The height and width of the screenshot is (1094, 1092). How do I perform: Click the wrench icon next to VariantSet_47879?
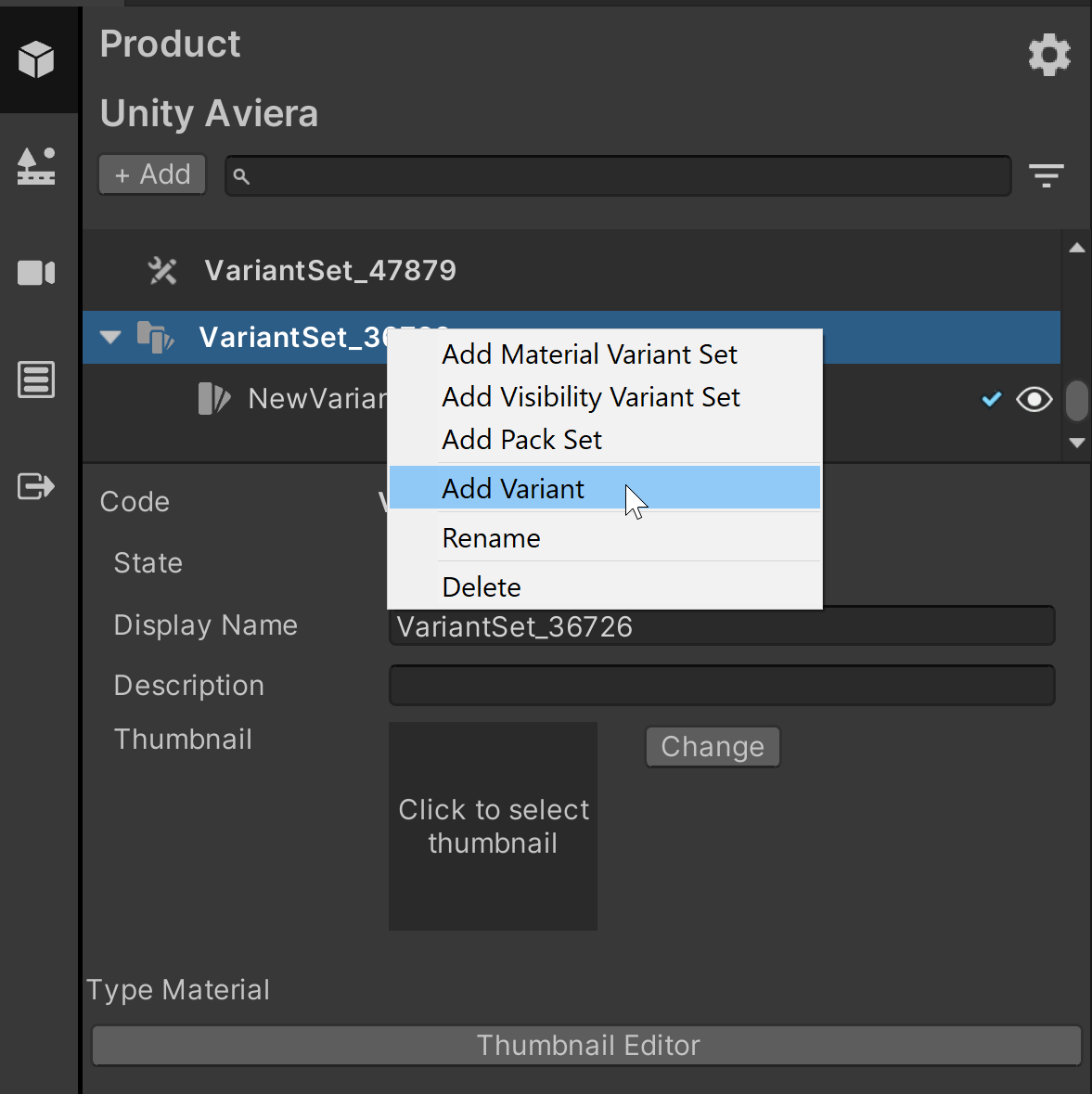[162, 270]
